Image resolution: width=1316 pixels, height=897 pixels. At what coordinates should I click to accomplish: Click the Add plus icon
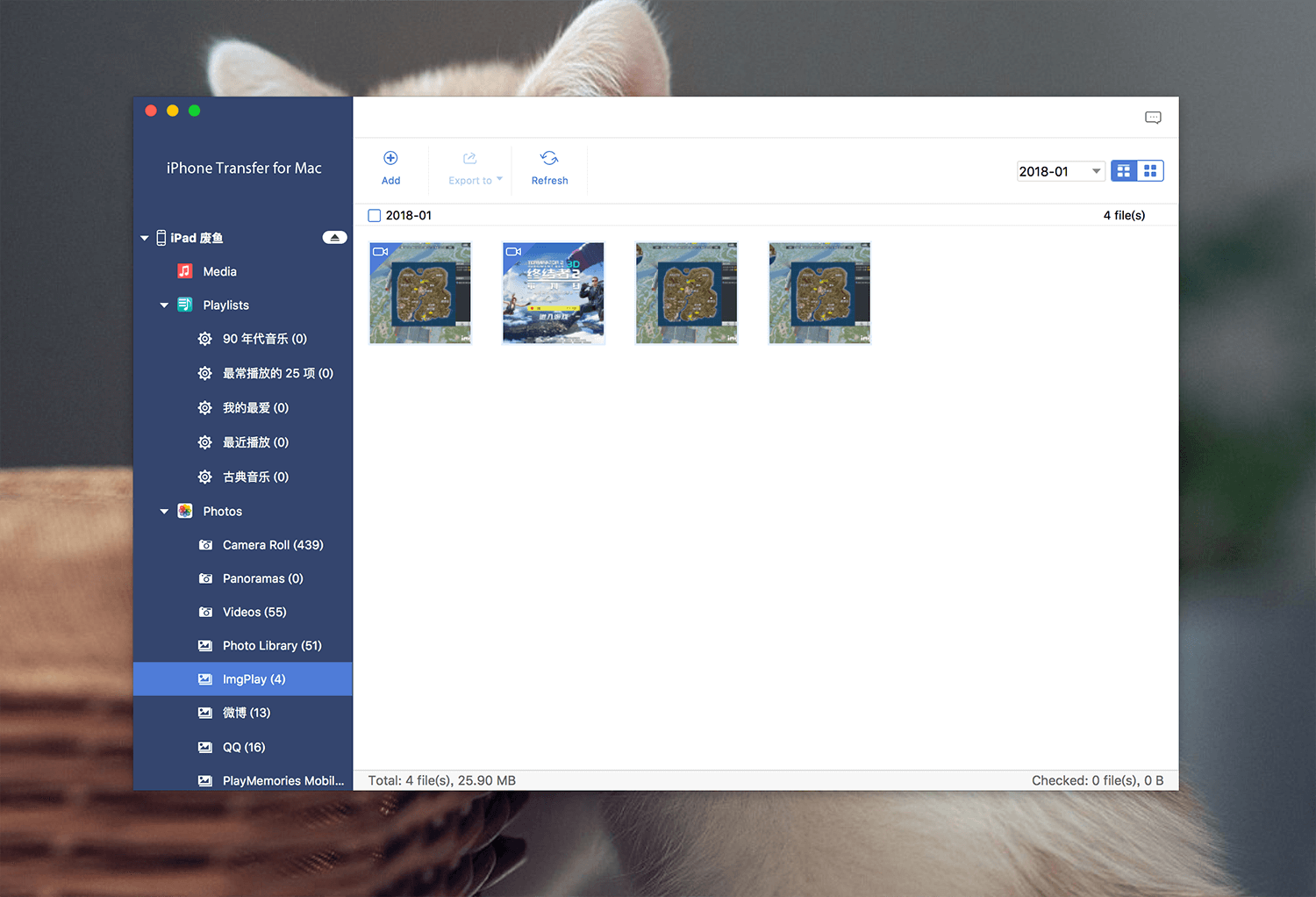390,158
